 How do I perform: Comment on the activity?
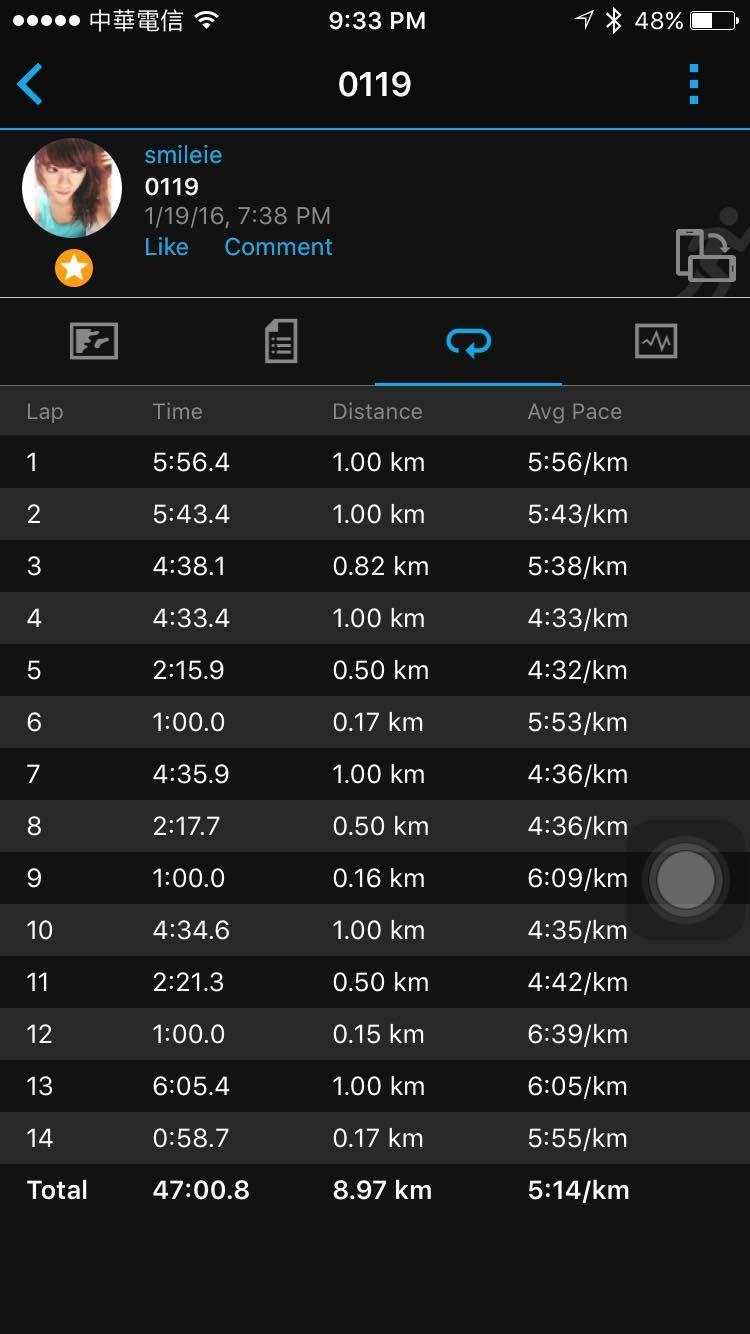tap(278, 247)
